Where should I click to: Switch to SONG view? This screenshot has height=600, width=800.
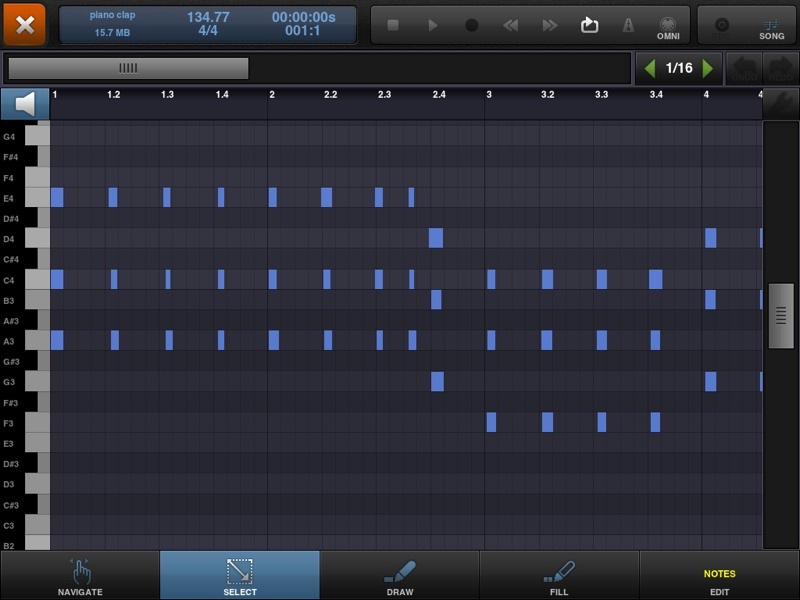(771, 30)
